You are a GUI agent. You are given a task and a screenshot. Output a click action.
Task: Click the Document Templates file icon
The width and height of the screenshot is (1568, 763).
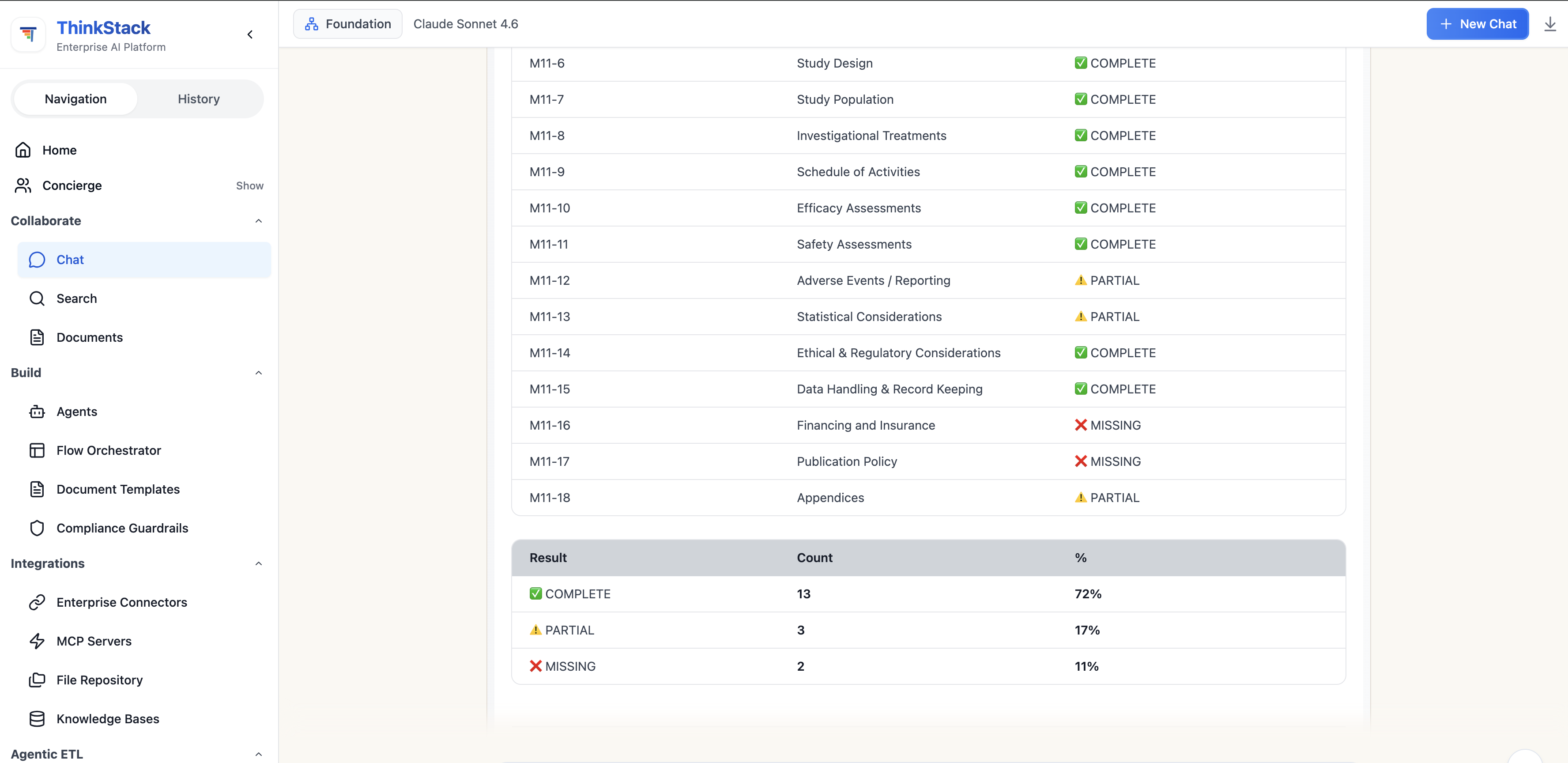pyautogui.click(x=37, y=489)
